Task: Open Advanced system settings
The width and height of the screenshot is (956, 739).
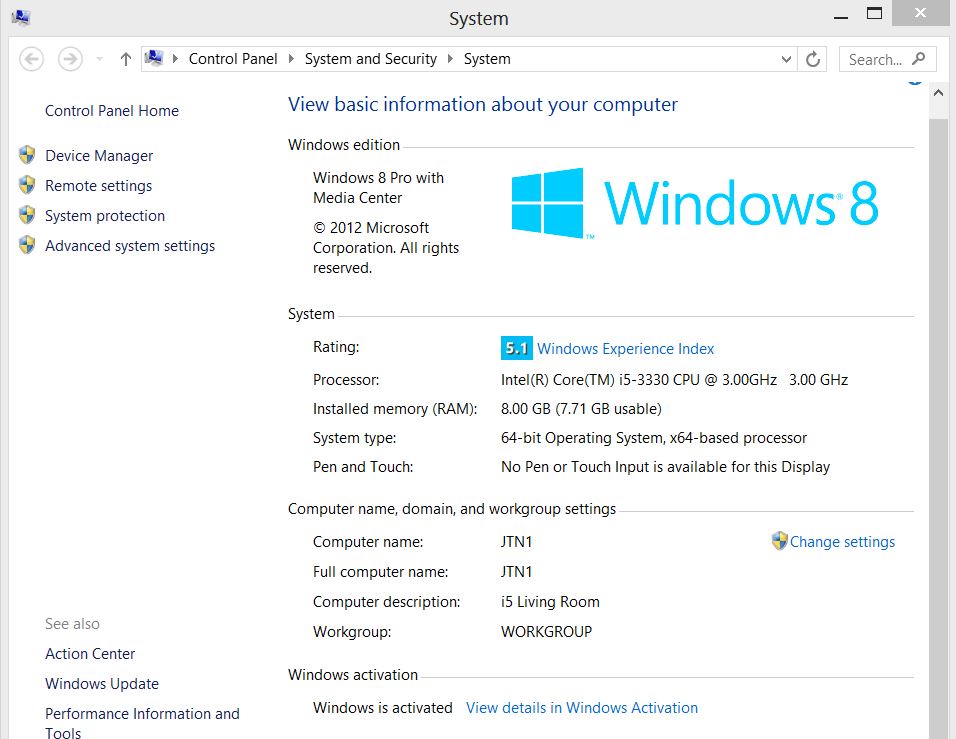Action: (130, 246)
